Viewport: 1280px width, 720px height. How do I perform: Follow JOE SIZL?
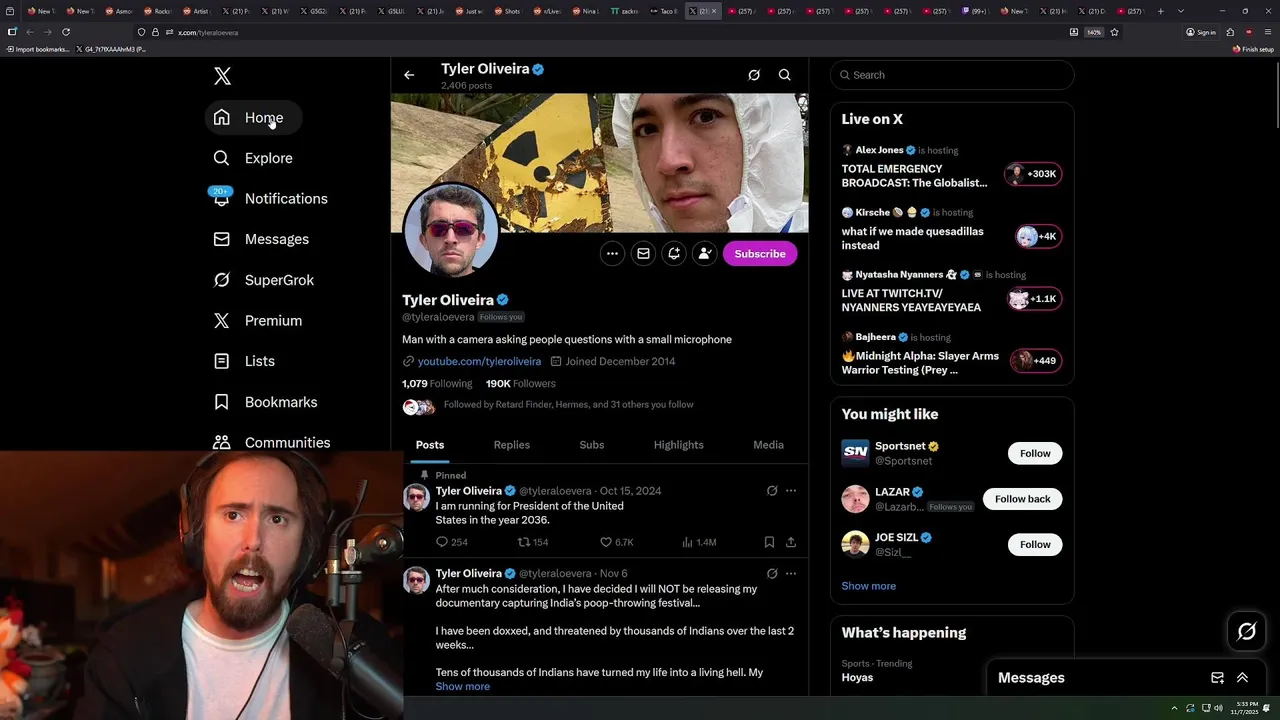[x=1035, y=545]
